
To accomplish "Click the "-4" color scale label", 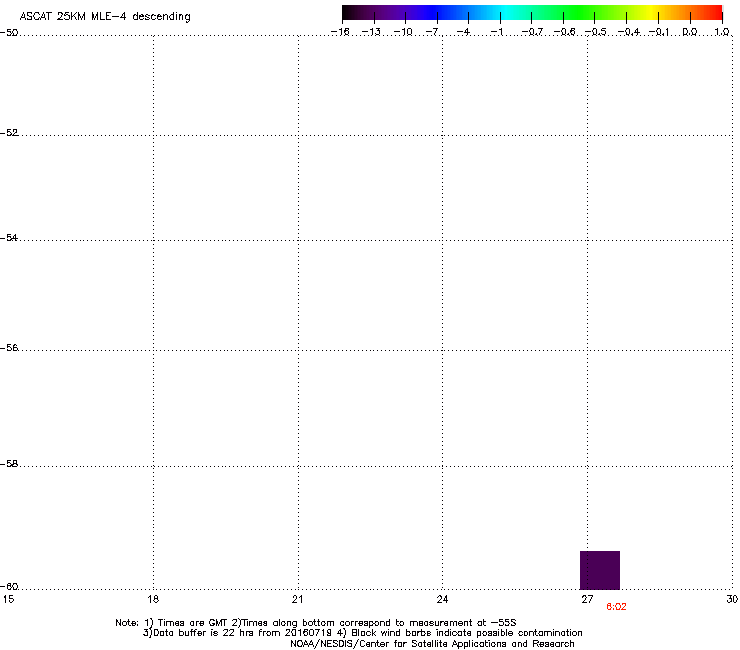I will [463, 32].
